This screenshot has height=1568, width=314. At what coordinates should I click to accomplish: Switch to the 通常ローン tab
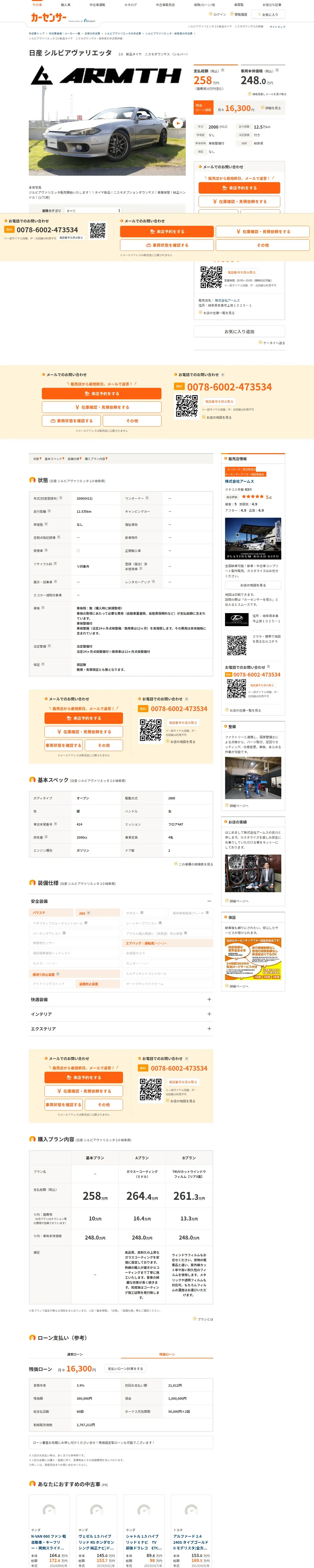(x=75, y=1354)
